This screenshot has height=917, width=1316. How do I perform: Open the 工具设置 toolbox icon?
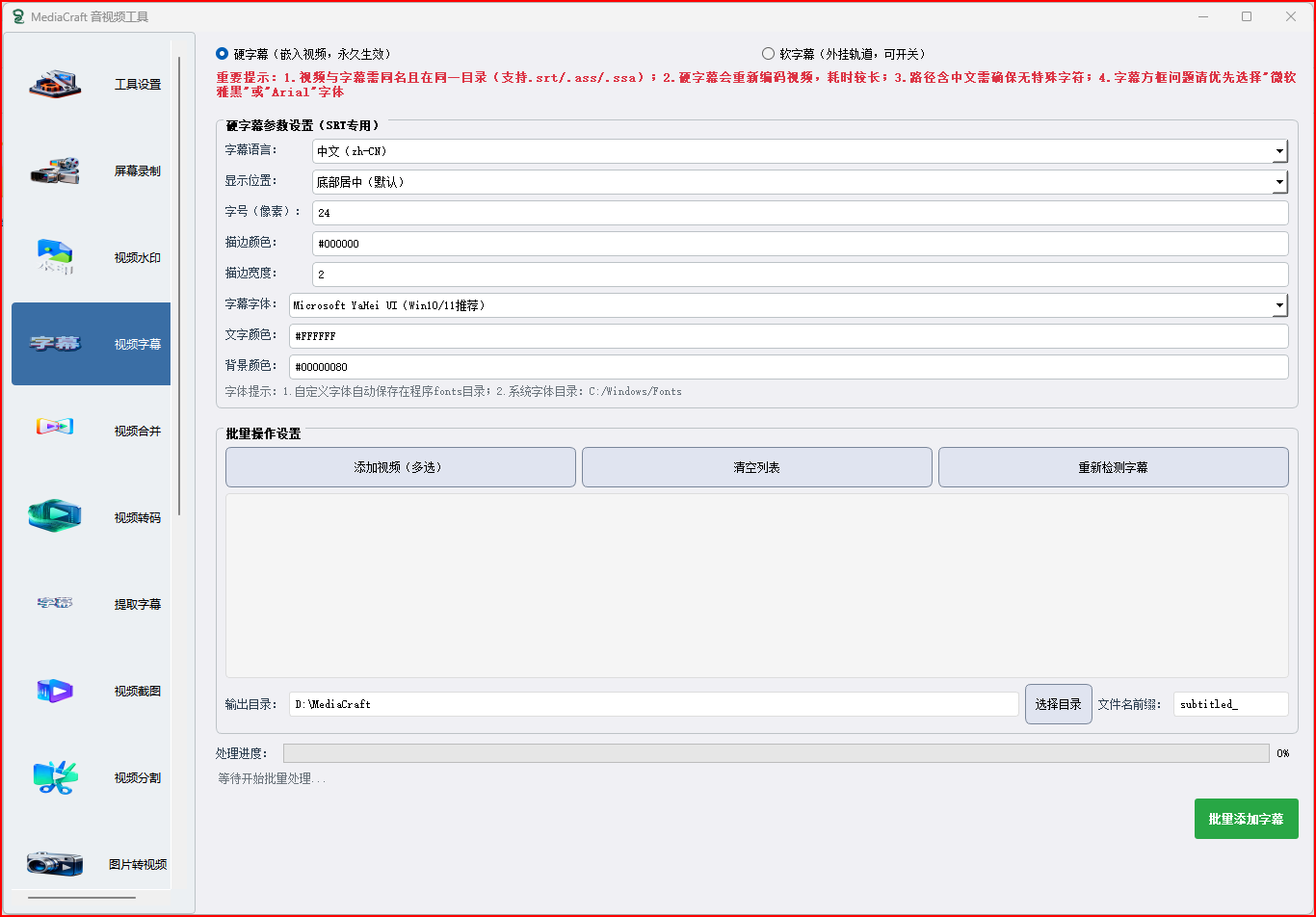(55, 85)
